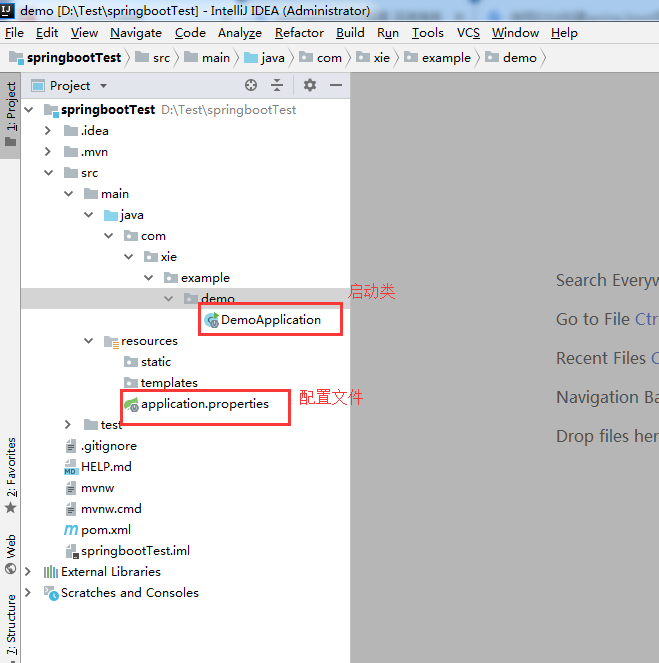Click the Spring leaf icon of application.properties

click(131, 404)
